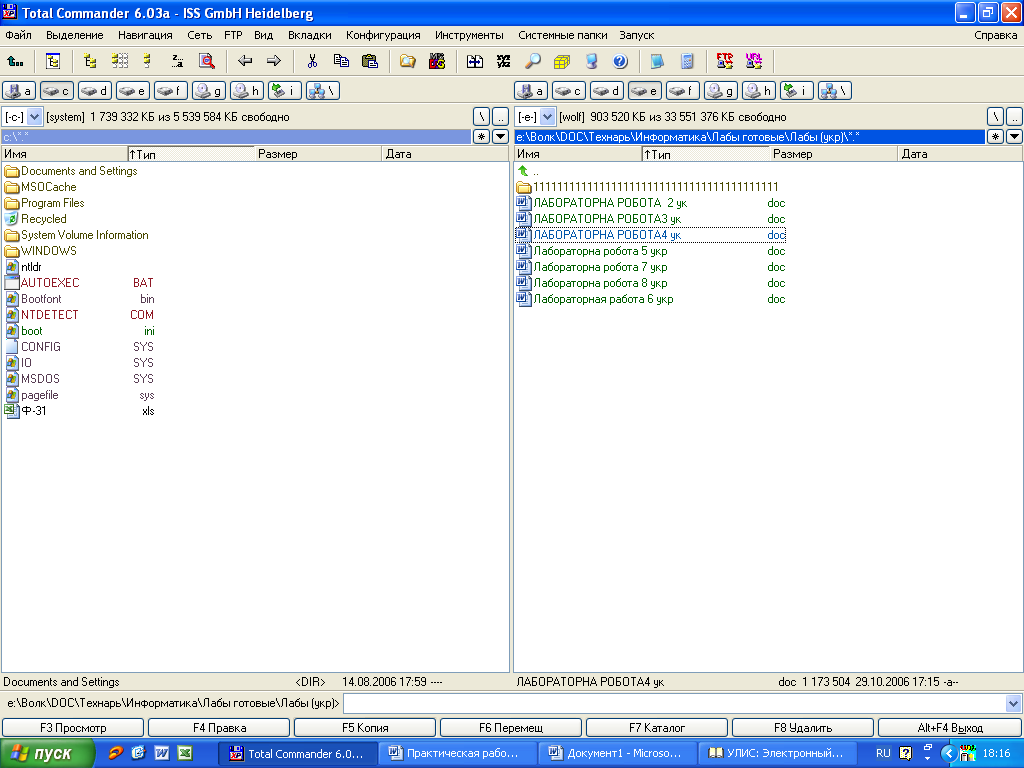Click the command line input field
This screenshot has width=1024, height=768.
[674, 703]
